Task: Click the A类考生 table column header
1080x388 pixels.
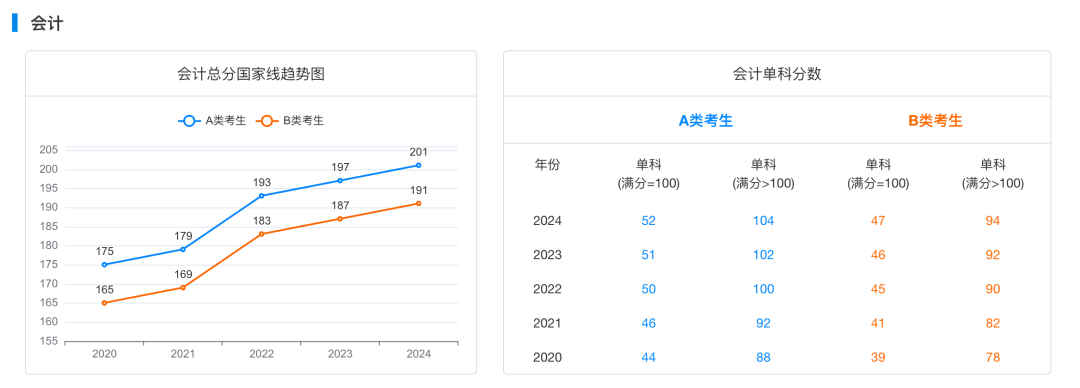Action: tap(706, 121)
